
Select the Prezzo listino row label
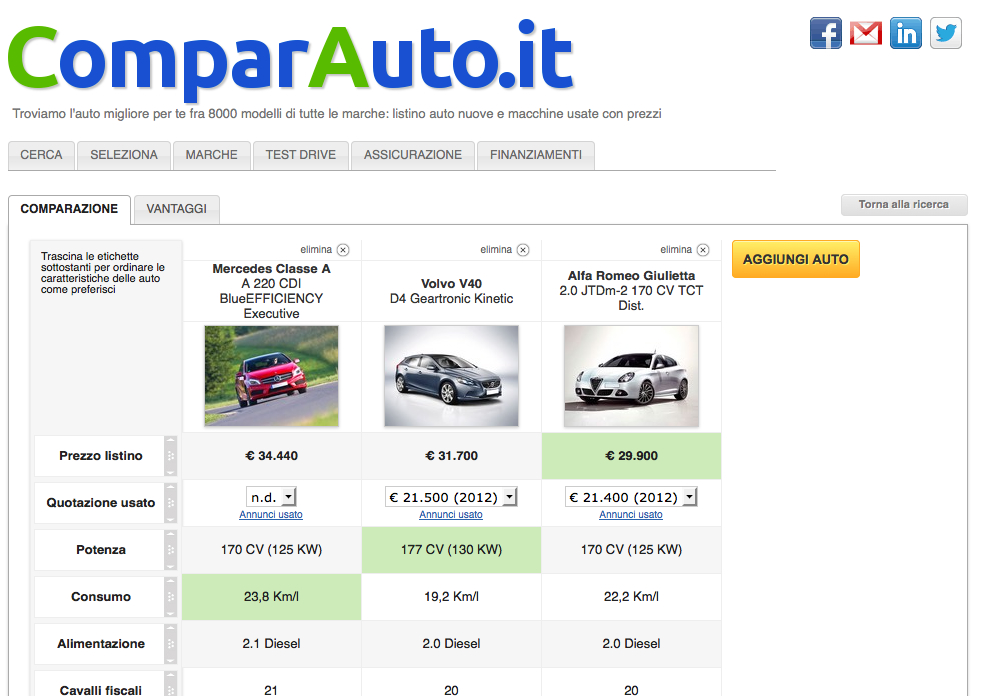[101, 456]
